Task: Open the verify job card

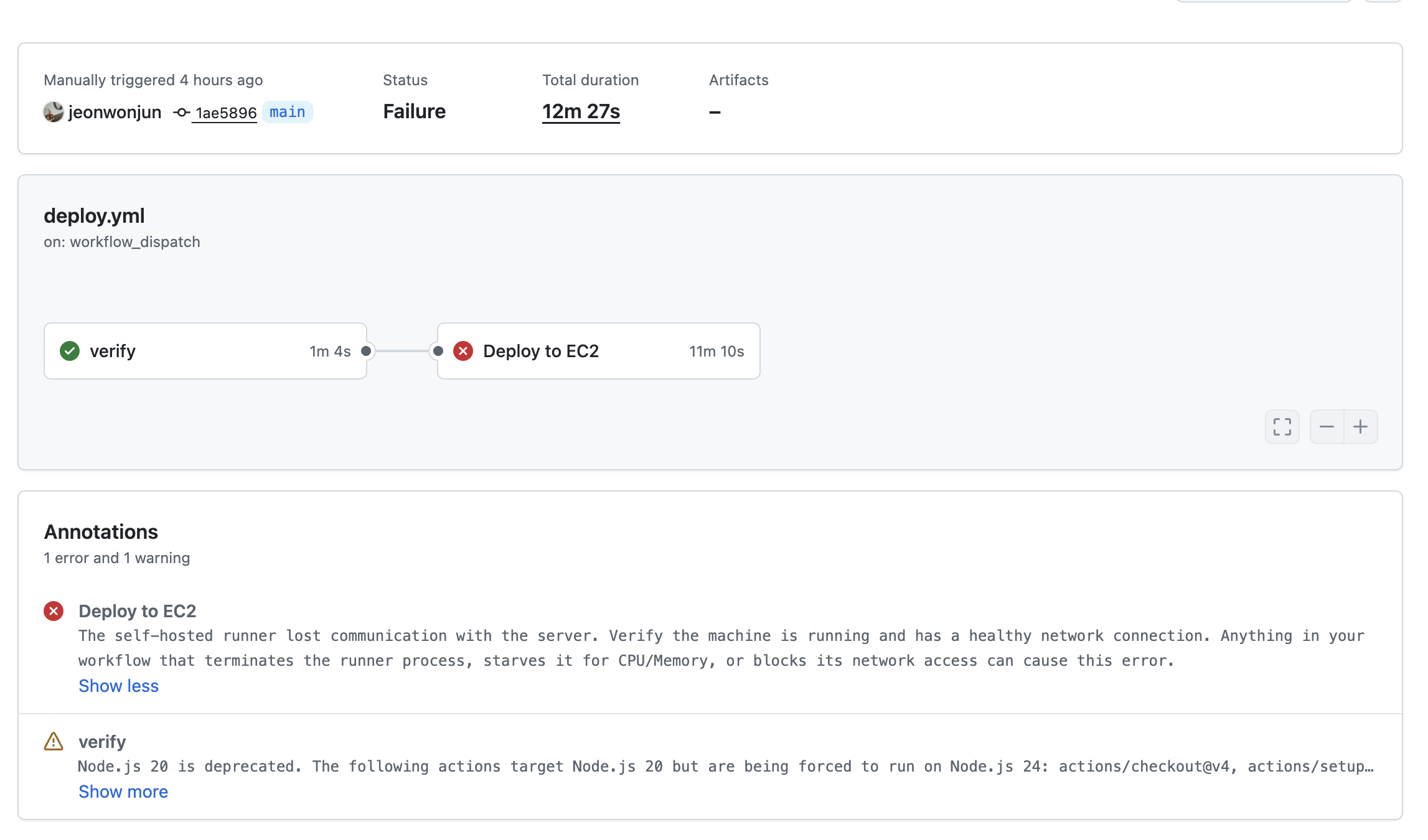Action: tap(205, 351)
